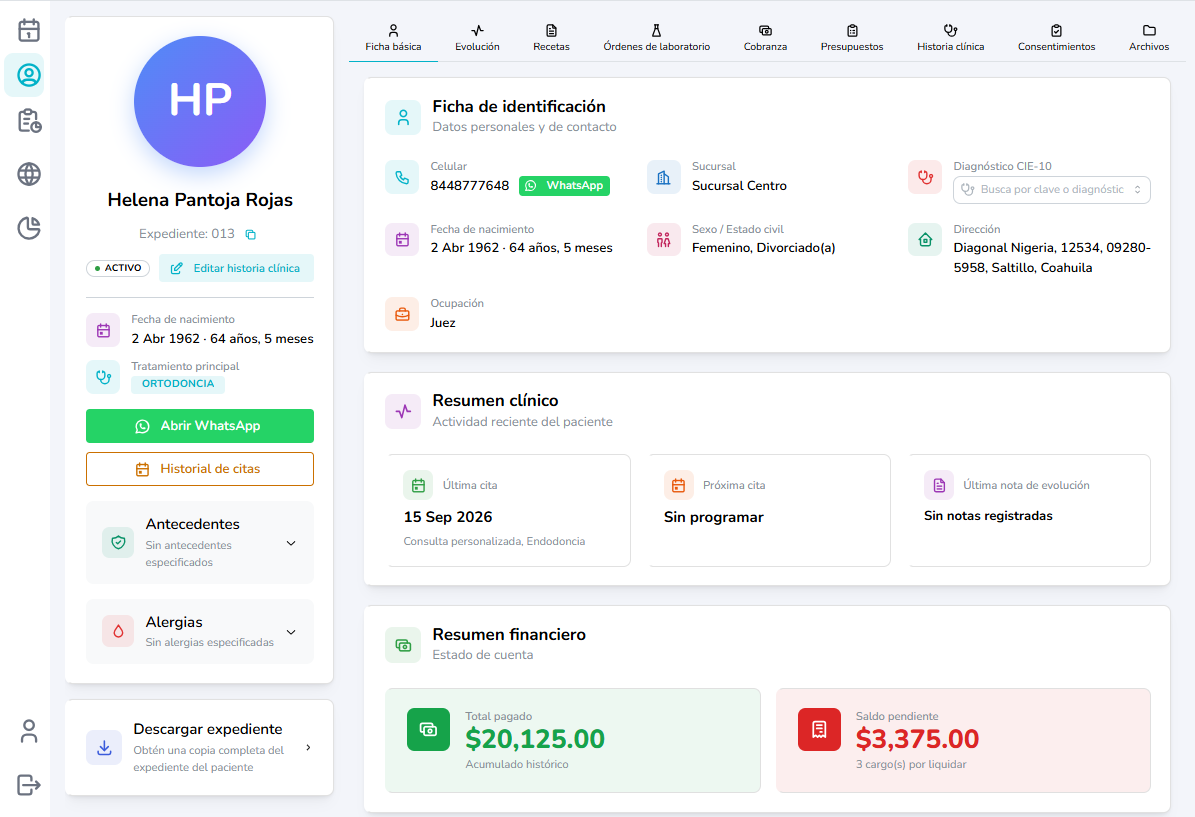Switch to the Archivos tab
Image resolution: width=1195 pixels, height=817 pixels.
(1149, 38)
